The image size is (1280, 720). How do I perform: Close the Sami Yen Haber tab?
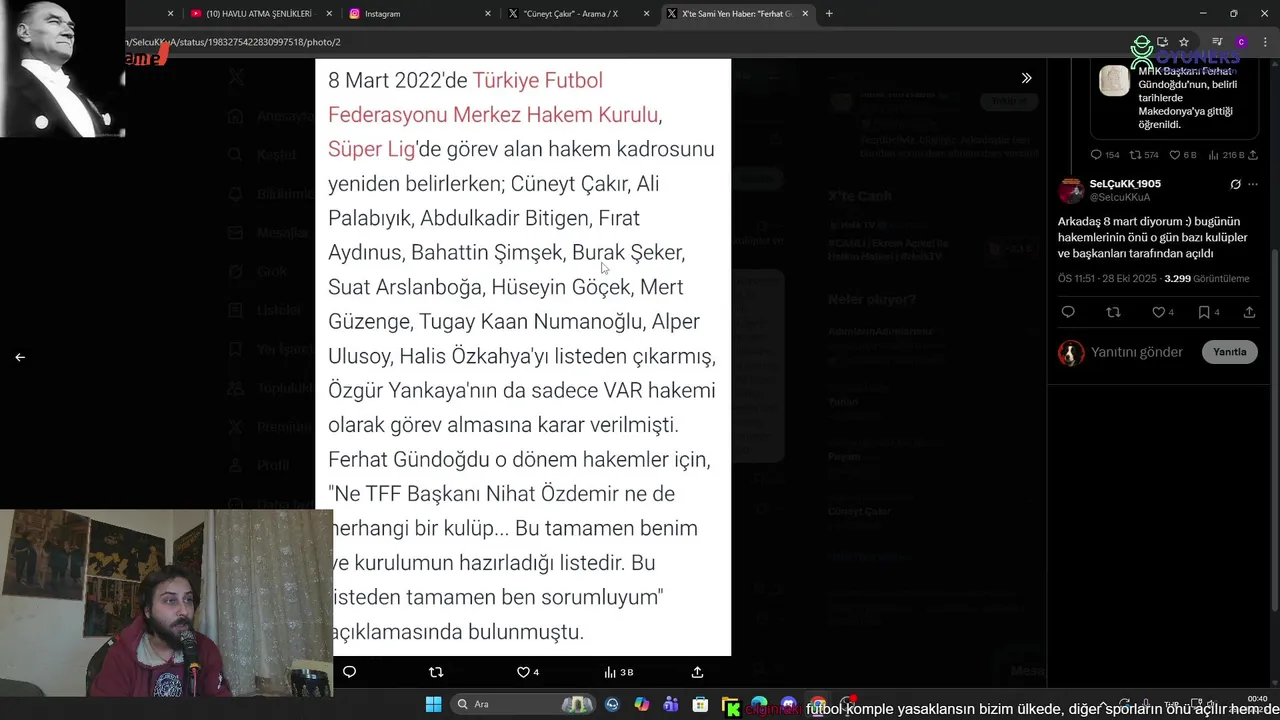coord(807,14)
